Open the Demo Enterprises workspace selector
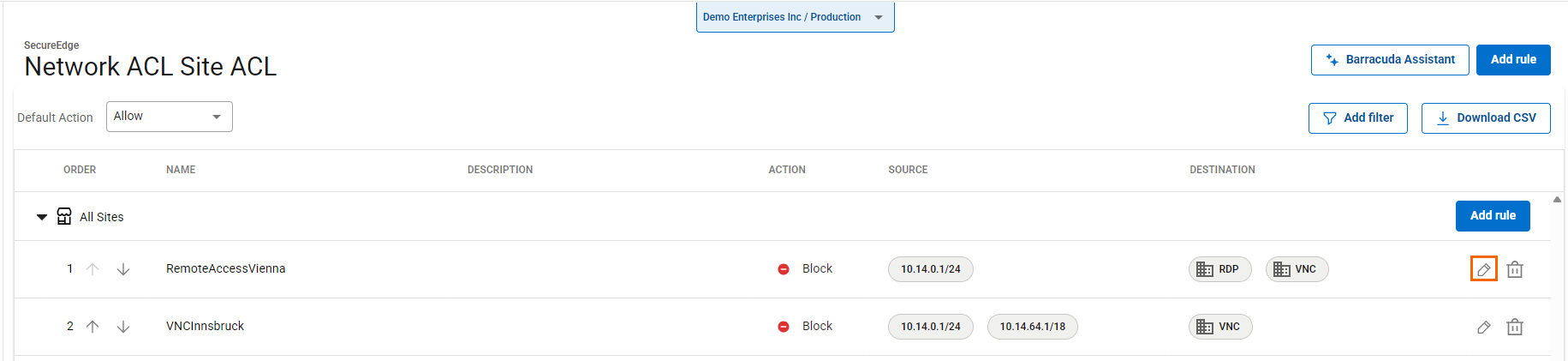 [794, 17]
